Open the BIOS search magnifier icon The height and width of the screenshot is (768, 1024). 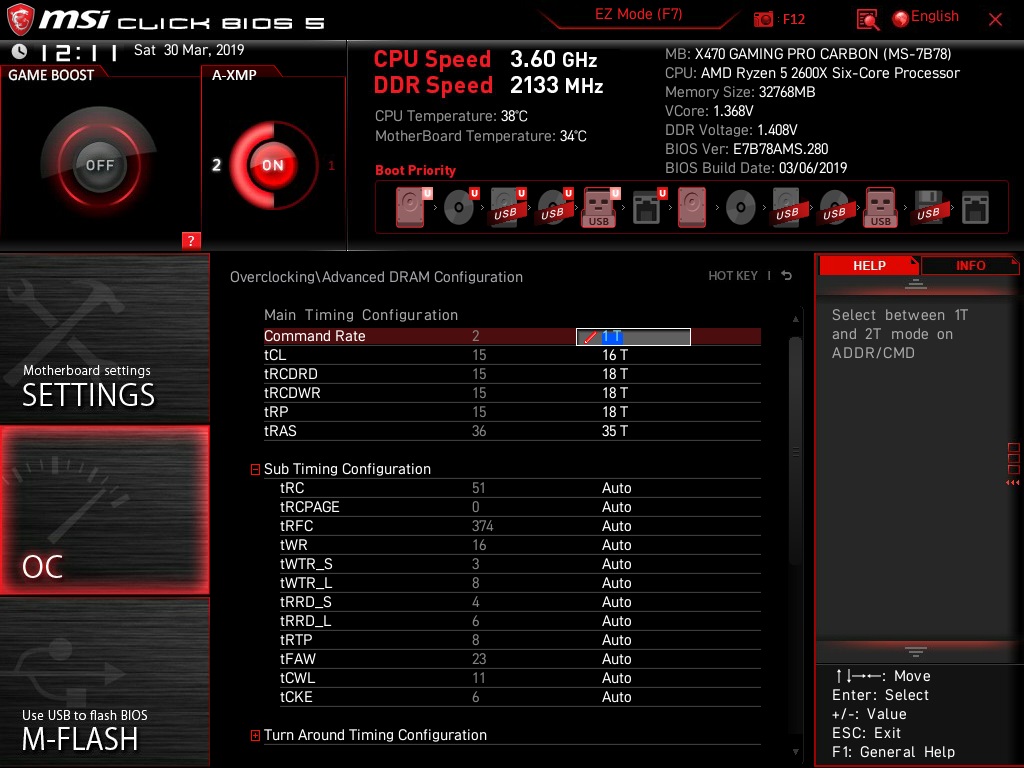pyautogui.click(x=867, y=20)
